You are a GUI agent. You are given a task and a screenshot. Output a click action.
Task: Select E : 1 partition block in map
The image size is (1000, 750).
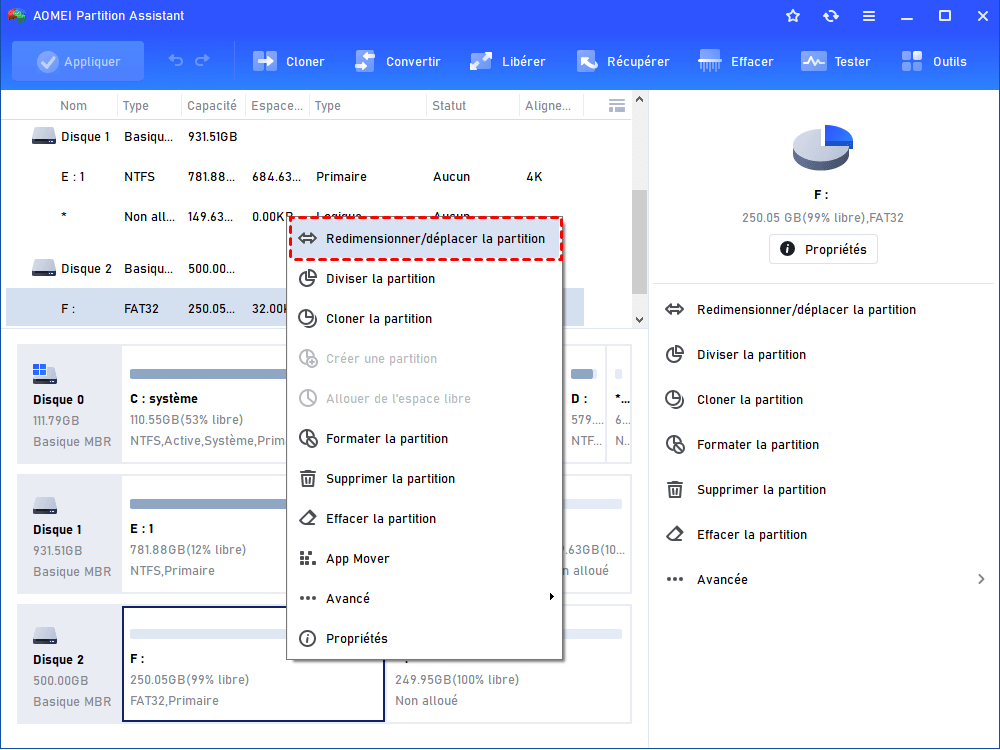(x=205, y=534)
